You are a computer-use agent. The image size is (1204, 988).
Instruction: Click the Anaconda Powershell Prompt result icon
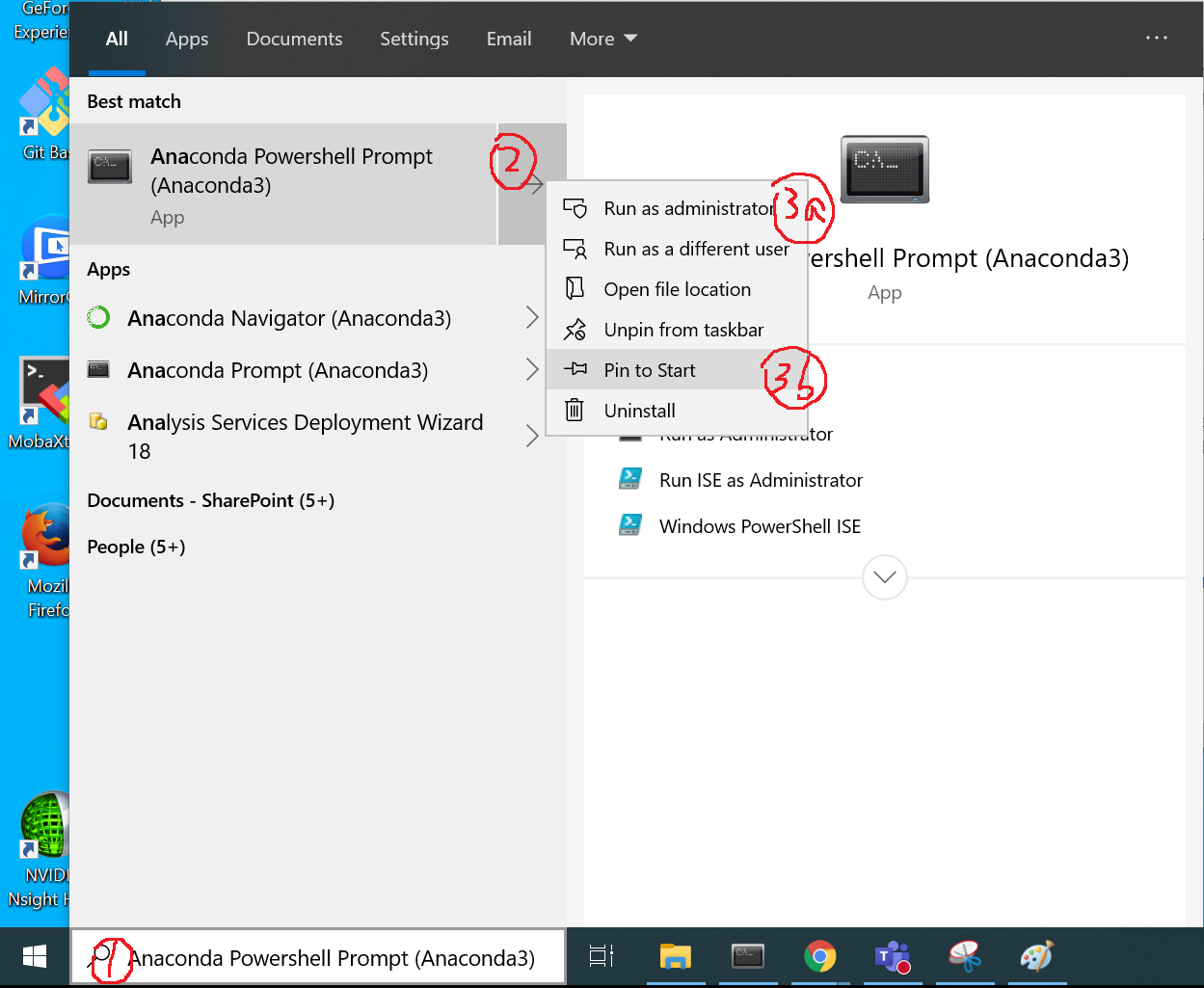pos(110,167)
